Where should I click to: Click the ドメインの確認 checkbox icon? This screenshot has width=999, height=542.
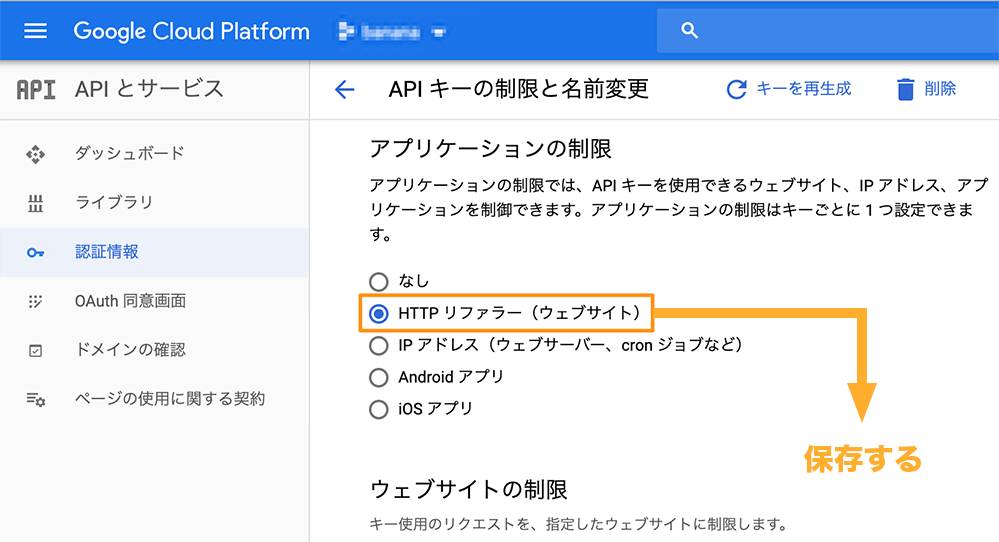(36, 350)
